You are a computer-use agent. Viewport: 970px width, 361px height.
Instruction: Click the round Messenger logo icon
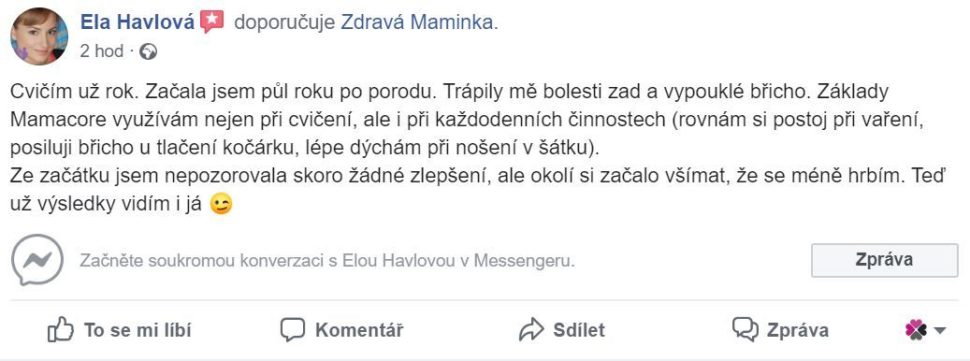coord(37,260)
